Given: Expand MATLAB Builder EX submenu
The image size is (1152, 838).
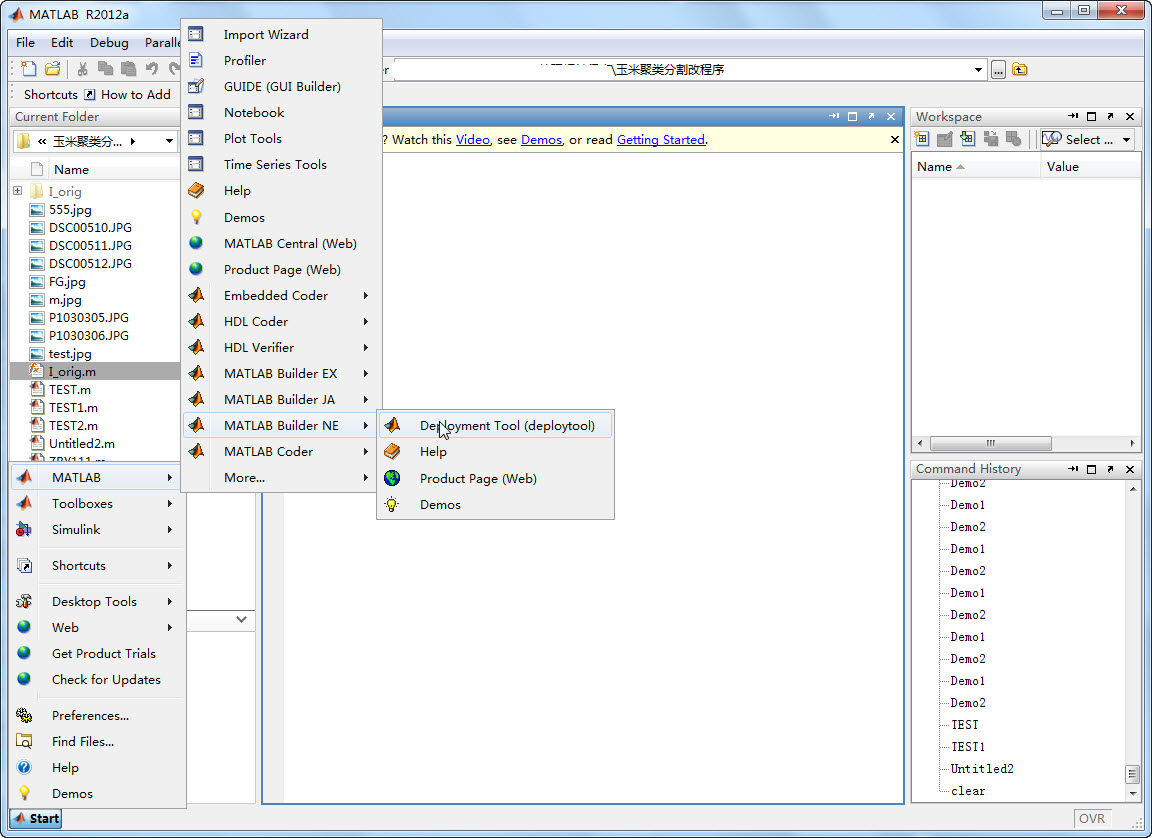Looking at the screenshot, I should pyautogui.click(x=281, y=373).
